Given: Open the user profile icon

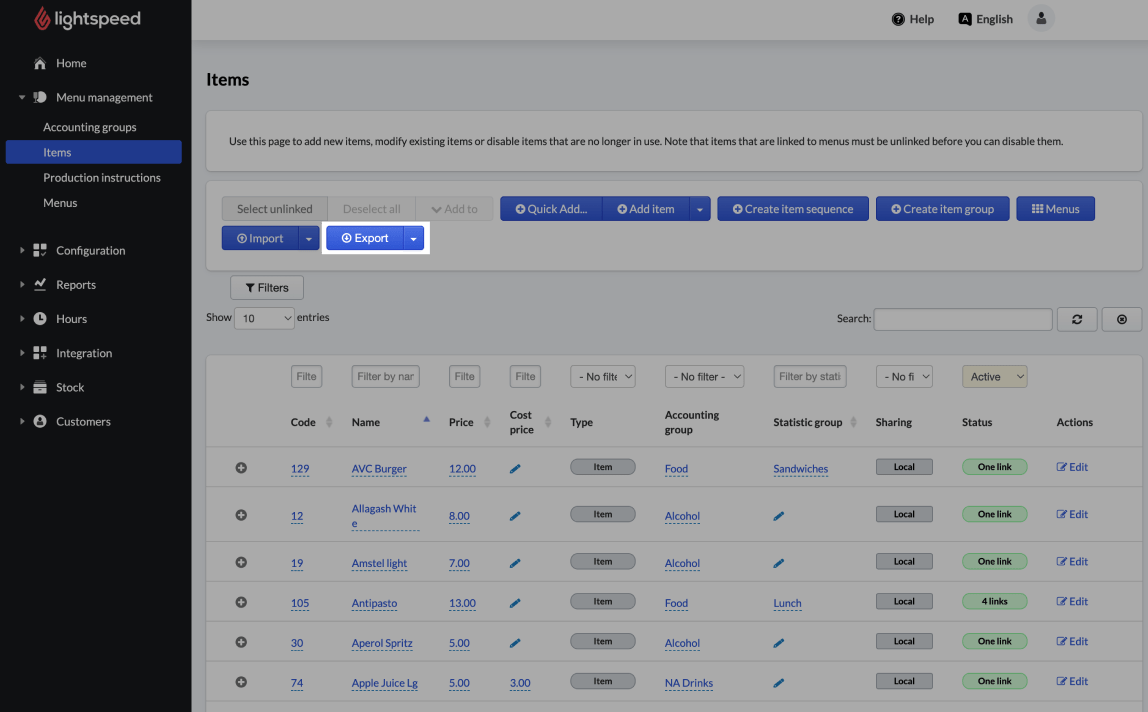Looking at the screenshot, I should click(x=1041, y=18).
